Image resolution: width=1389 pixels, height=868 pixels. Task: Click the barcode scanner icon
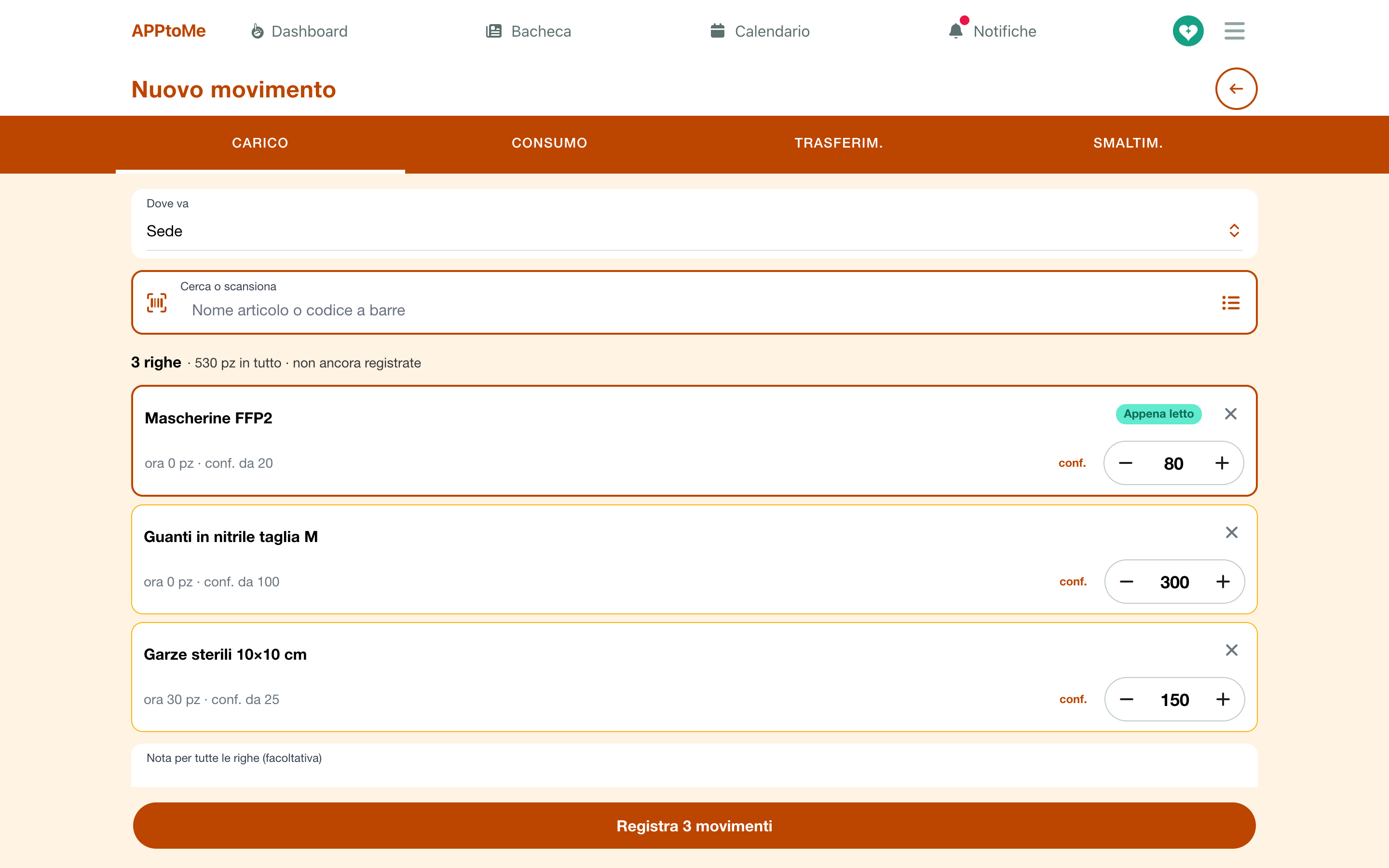[x=157, y=302]
